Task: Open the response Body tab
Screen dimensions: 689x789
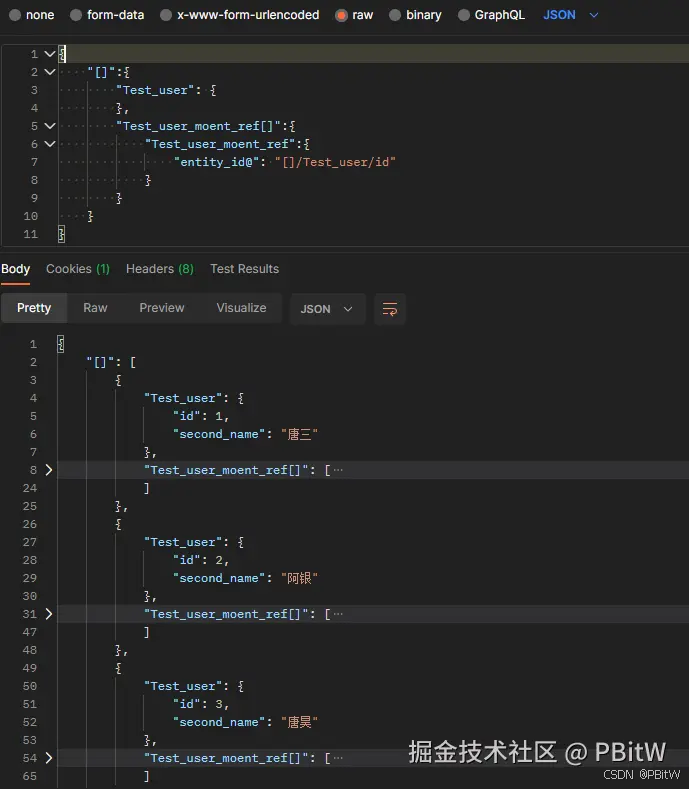Action: [x=16, y=269]
